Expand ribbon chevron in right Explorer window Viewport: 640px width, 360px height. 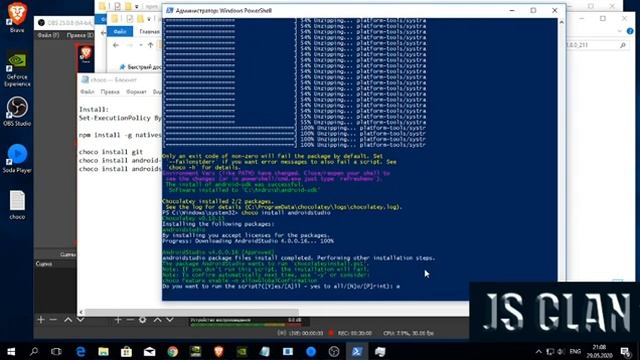tap(620, 31)
